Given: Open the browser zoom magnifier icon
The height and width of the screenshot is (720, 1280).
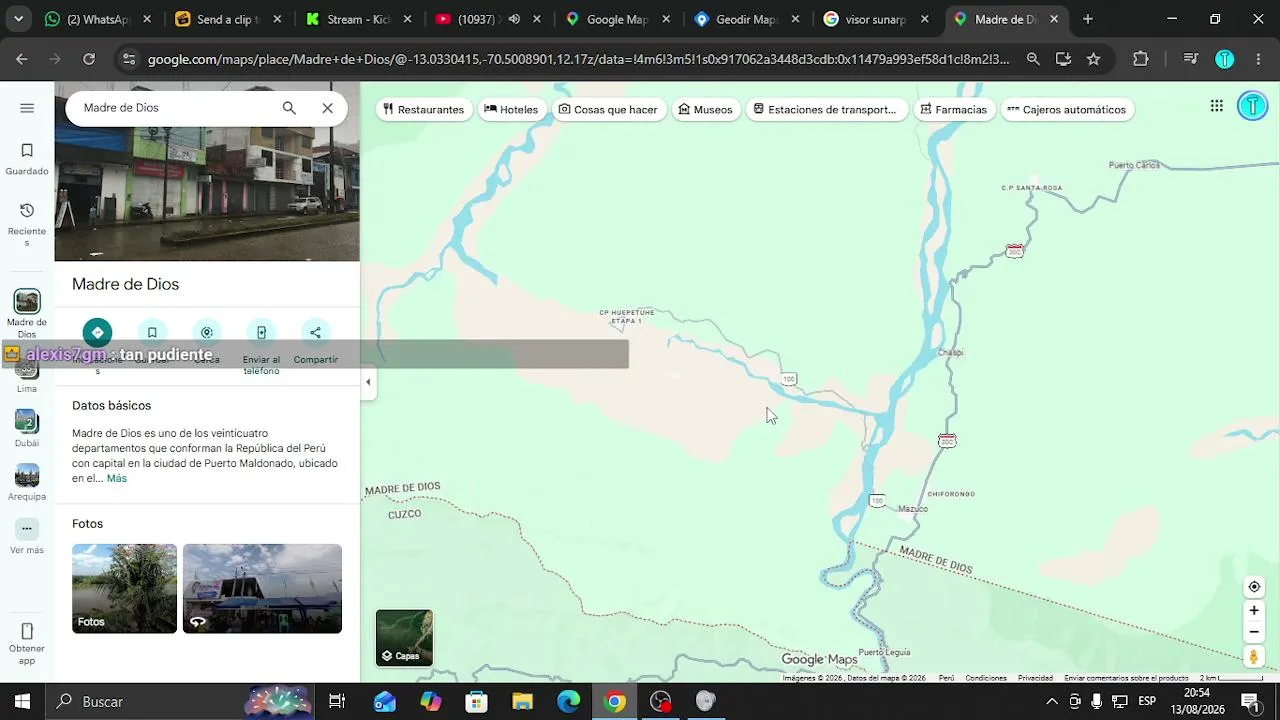Looking at the screenshot, I should point(1033,59).
